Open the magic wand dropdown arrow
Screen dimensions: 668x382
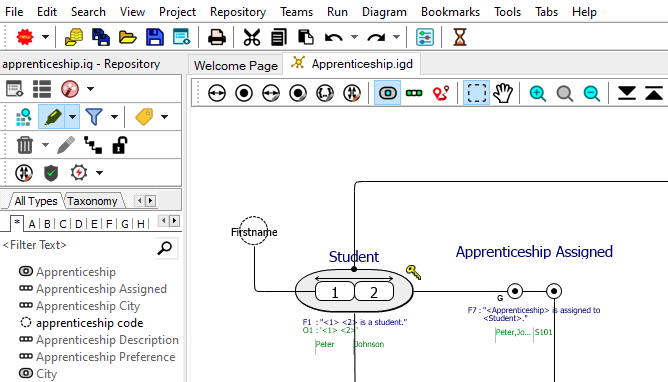tap(90, 89)
